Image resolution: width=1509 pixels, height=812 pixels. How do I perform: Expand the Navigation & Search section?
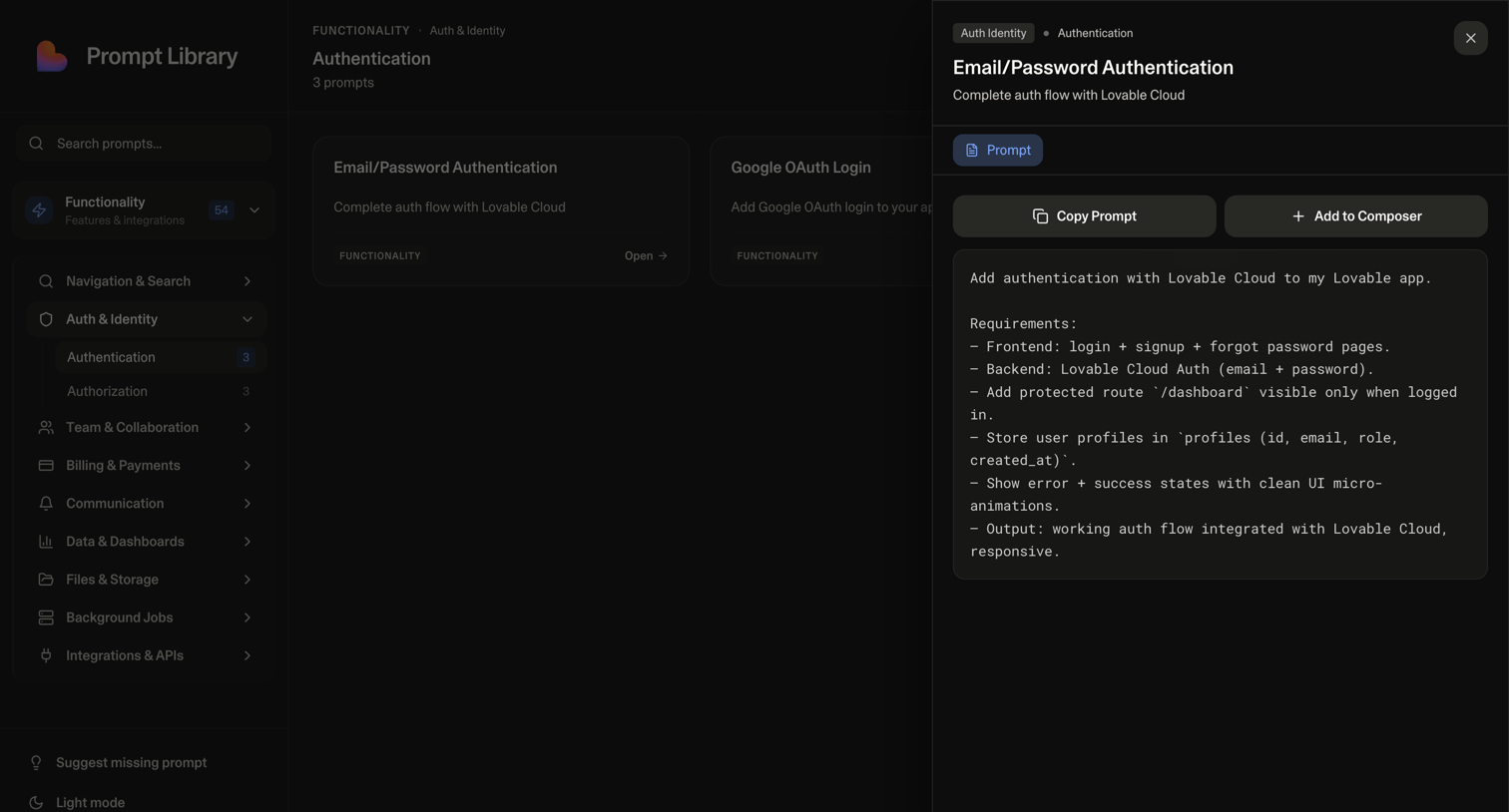pos(248,281)
